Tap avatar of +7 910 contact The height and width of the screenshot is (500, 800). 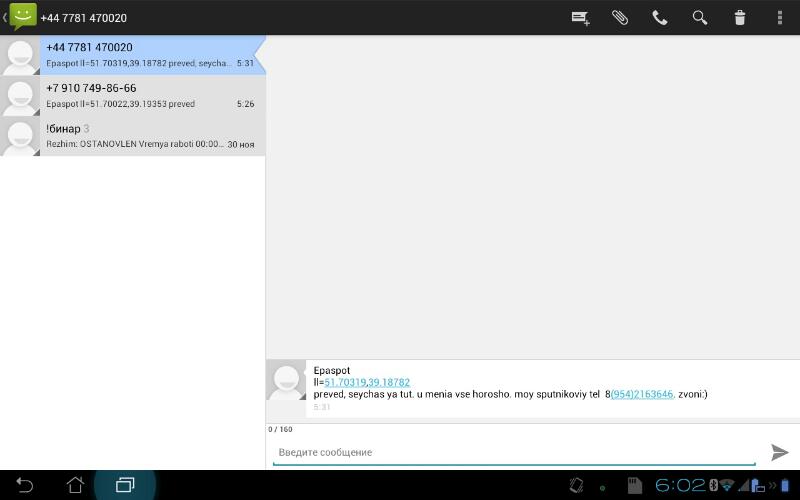pyautogui.click(x=21, y=97)
